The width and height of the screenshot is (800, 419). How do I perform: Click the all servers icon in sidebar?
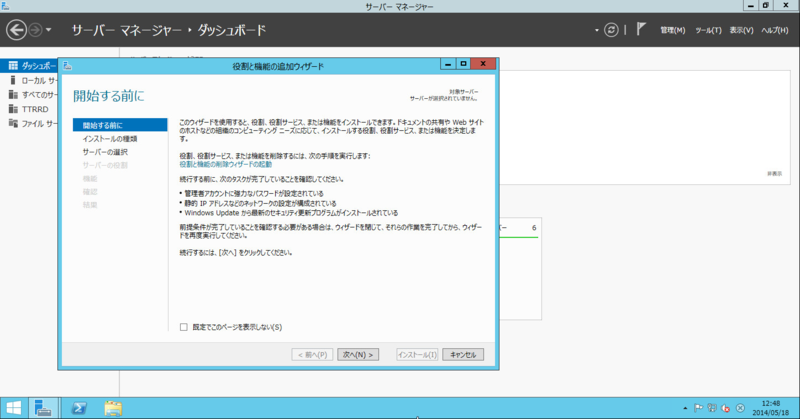(x=13, y=94)
